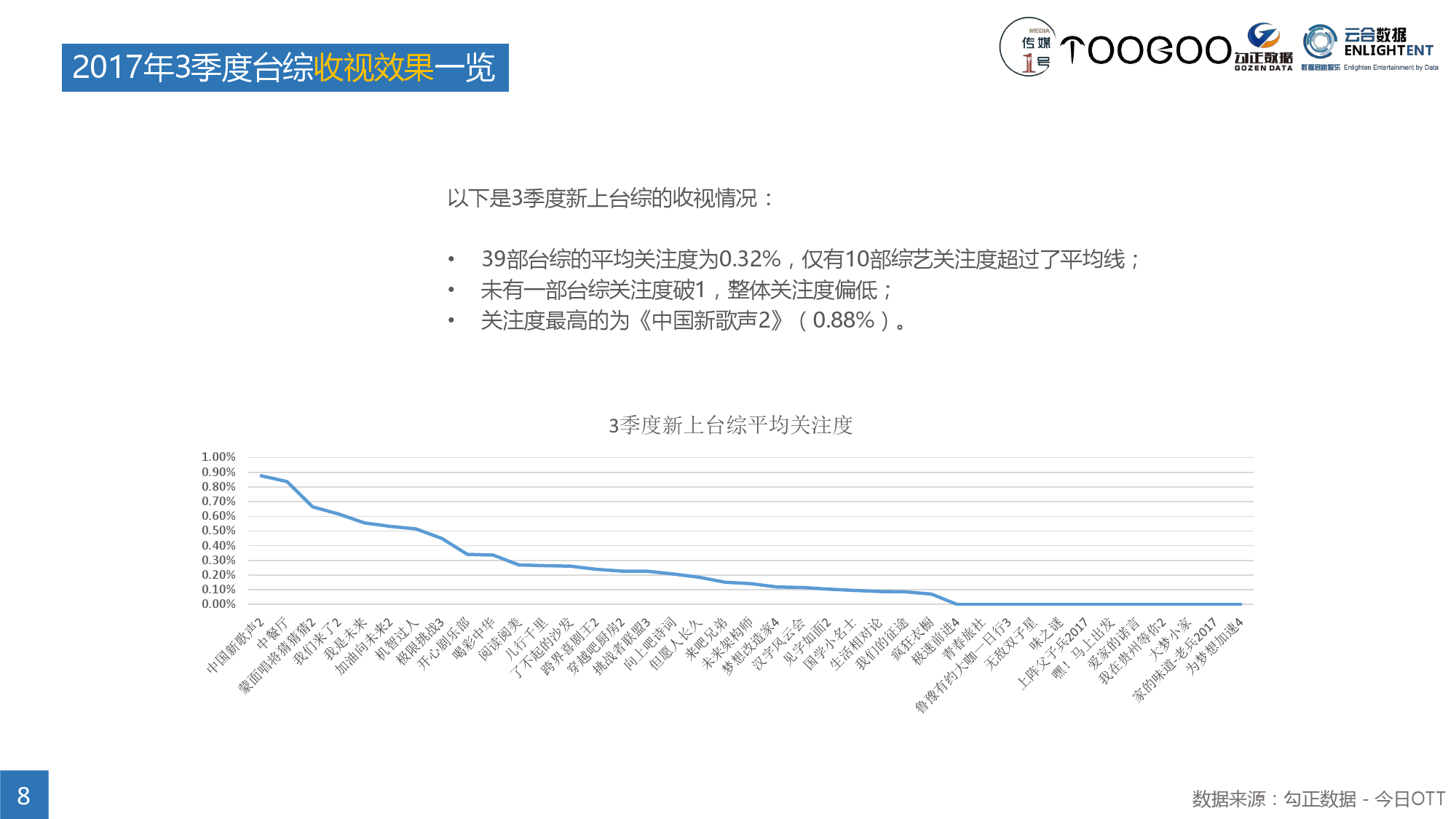The height and width of the screenshot is (819, 1456).
Task: Click the 云合数据 ENLIGHTENT brand text
Action: pyautogui.click(x=1388, y=43)
